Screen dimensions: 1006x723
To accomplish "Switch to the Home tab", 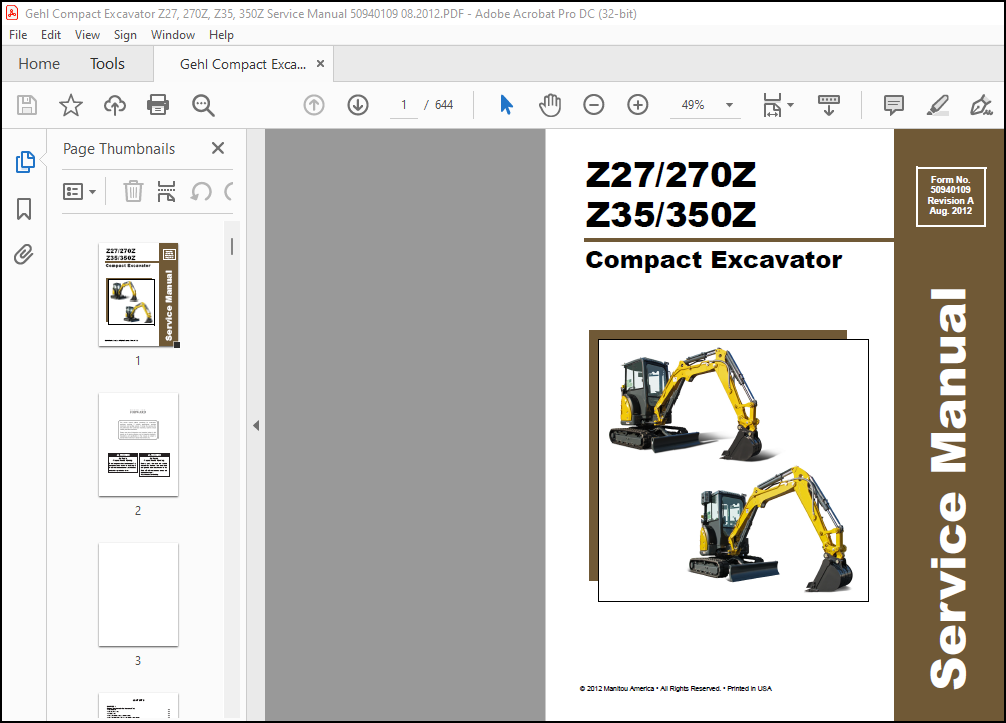I will tap(39, 64).
